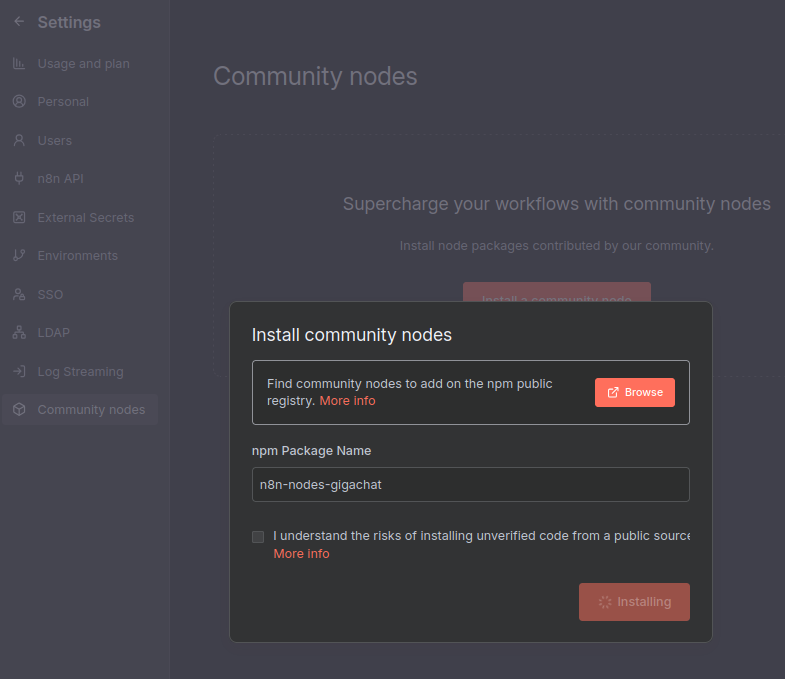785x679 pixels.
Task: Click the Environments branch icon
Action: click(19, 255)
